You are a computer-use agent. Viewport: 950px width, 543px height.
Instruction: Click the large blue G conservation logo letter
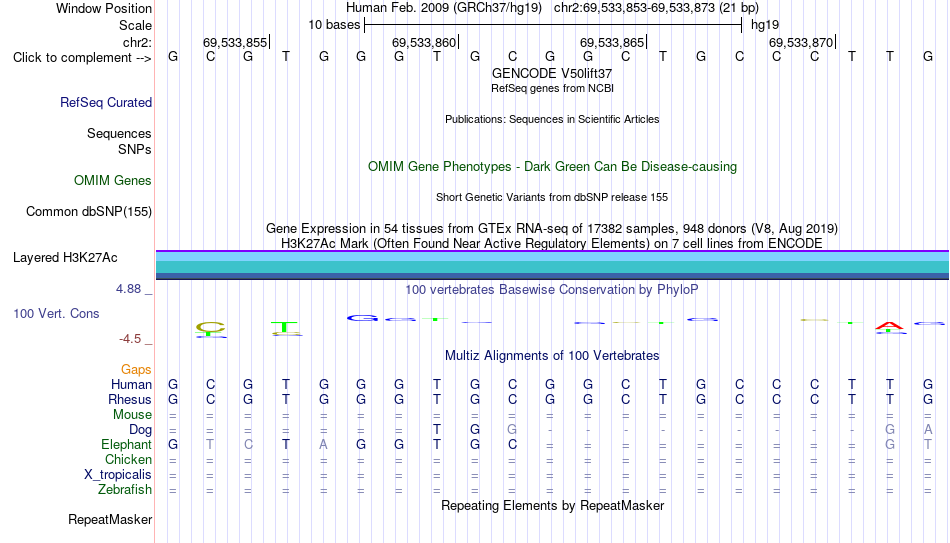pyautogui.click(x=362, y=318)
